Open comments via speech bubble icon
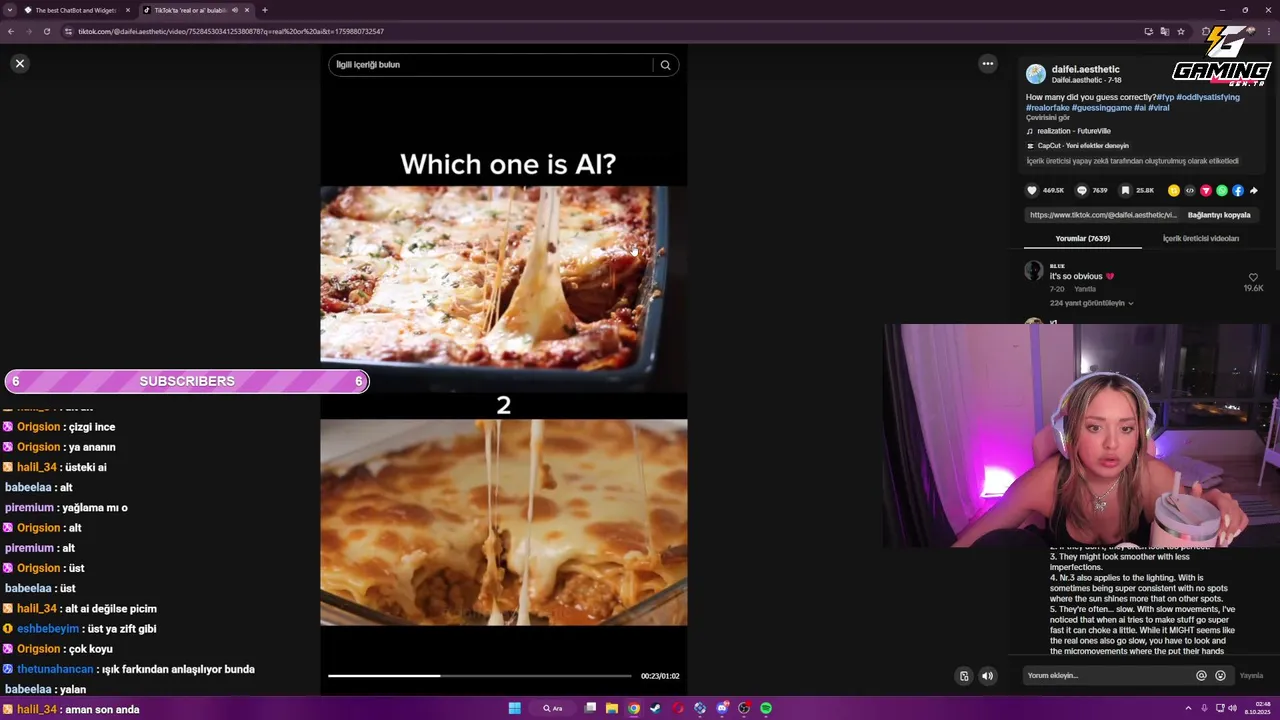Image resolution: width=1280 pixels, height=720 pixels. coord(1081,190)
